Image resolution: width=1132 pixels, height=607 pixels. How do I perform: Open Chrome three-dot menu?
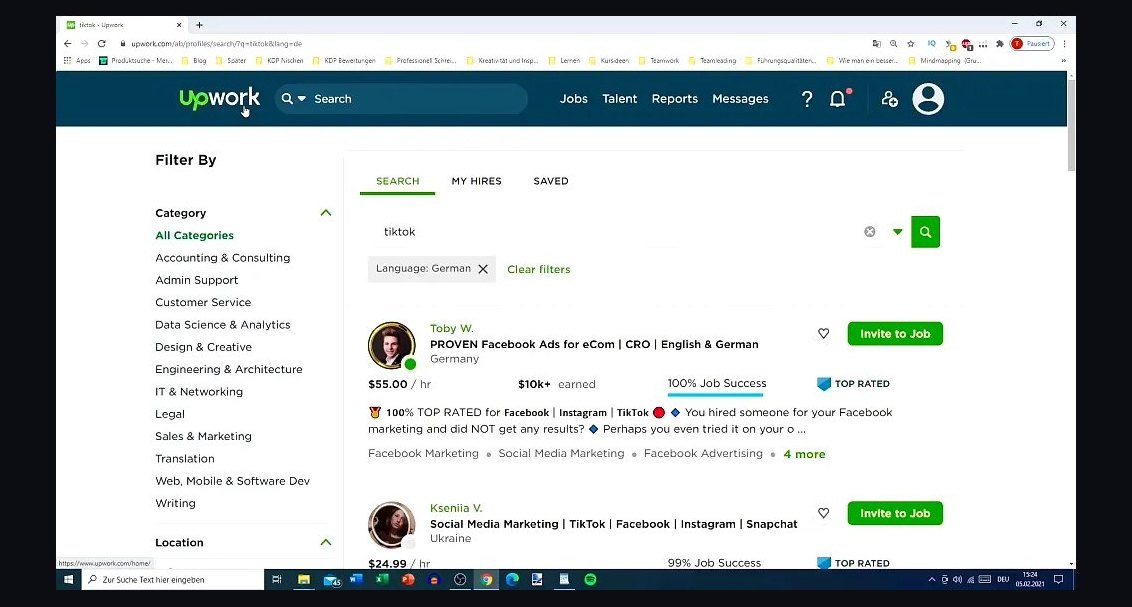(x=1064, y=43)
